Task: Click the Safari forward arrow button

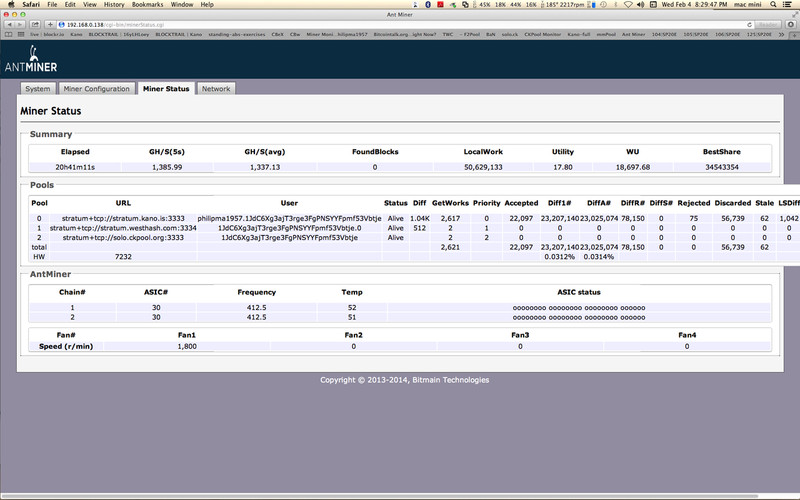Action: 19,24
